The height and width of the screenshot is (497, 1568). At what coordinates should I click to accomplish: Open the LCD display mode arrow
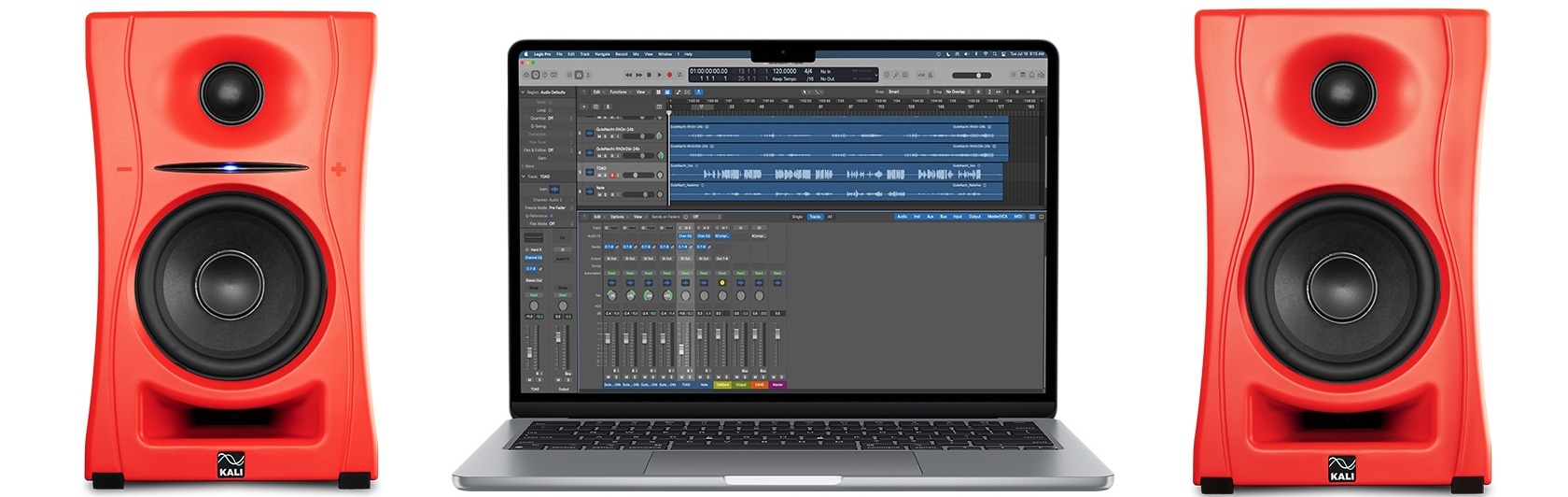[876, 76]
